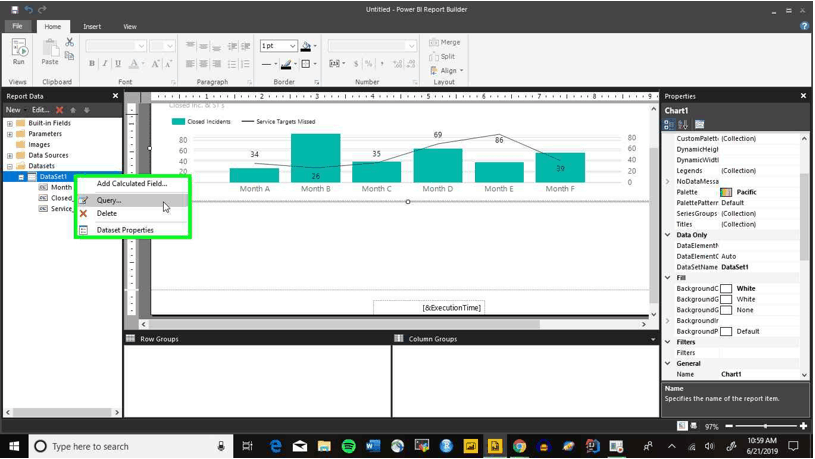Click the Windows Start button
Image resolution: width=815 pixels, height=459 pixels.
pos(14,447)
